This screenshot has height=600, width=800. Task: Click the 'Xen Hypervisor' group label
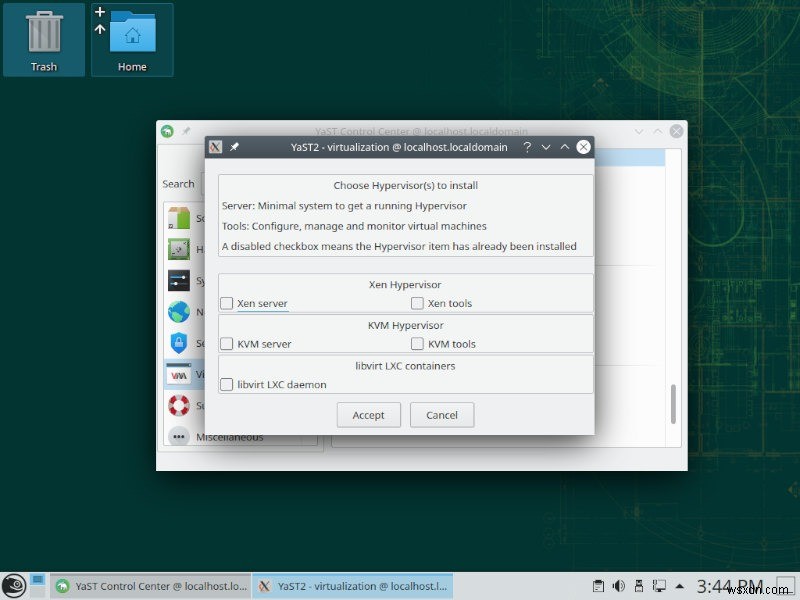[405, 284]
